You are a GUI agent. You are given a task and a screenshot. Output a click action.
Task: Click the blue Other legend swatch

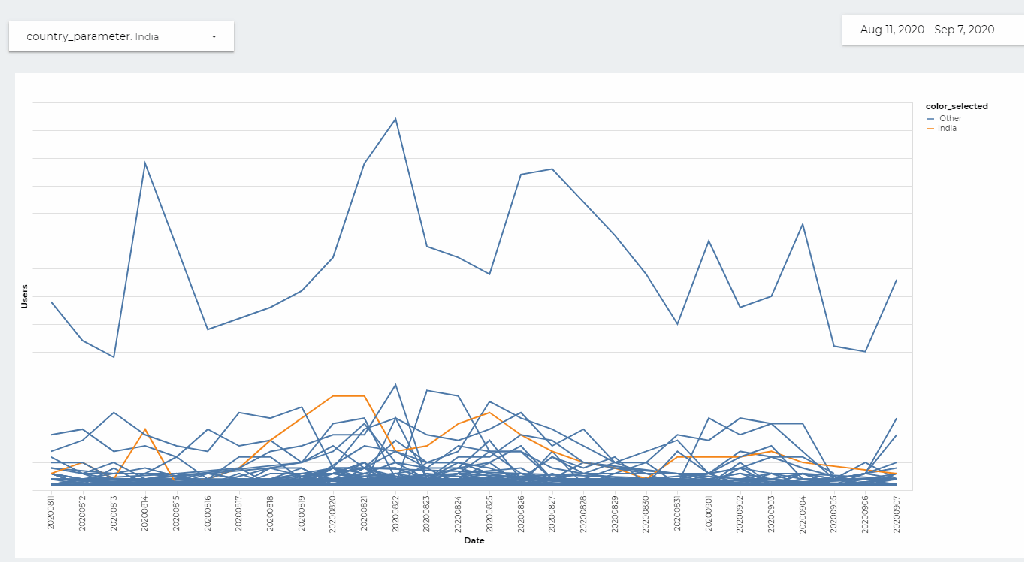(x=931, y=118)
